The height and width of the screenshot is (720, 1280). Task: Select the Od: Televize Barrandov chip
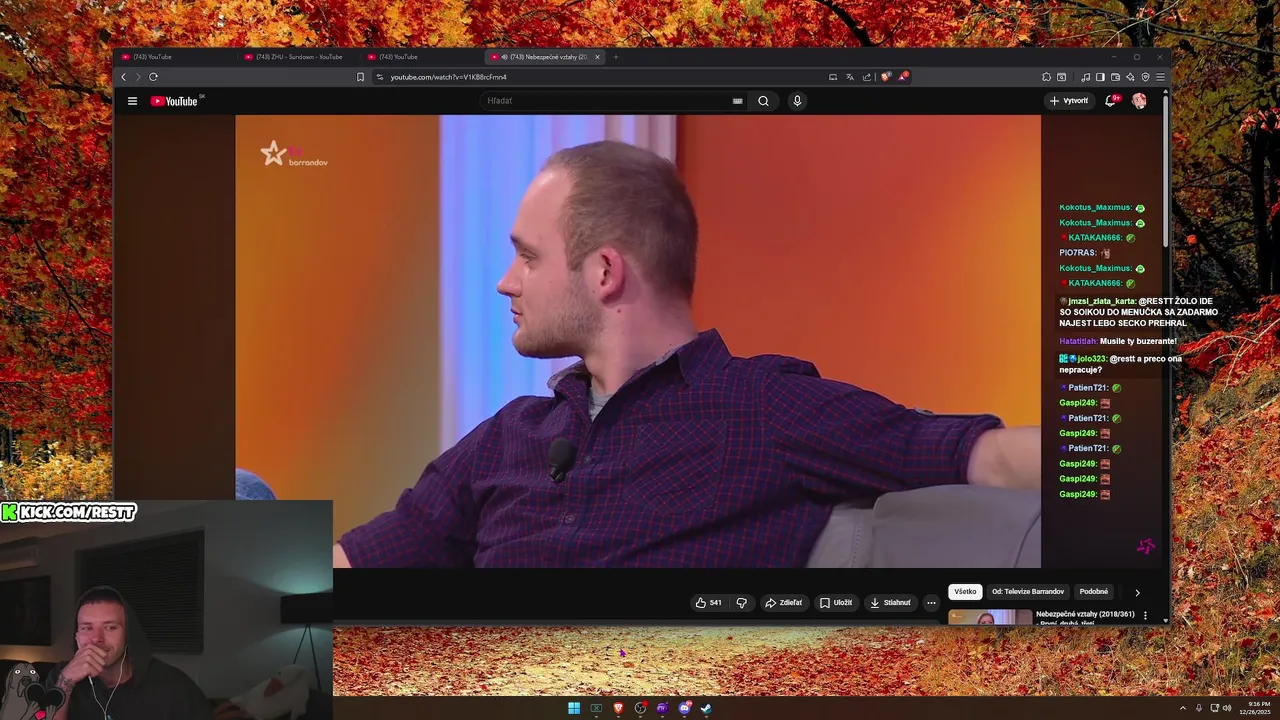(1028, 592)
